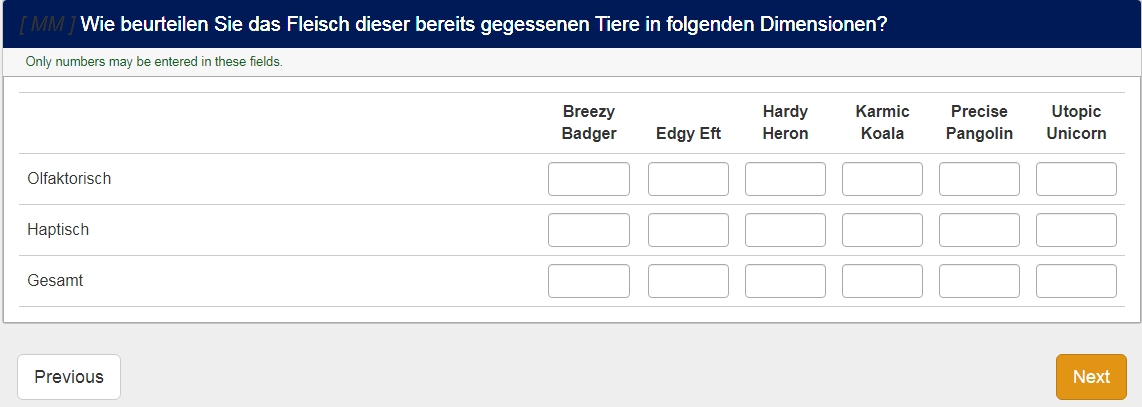
Task: Select Olfaktorisch field for Hardy Heron
Action: coord(785,179)
